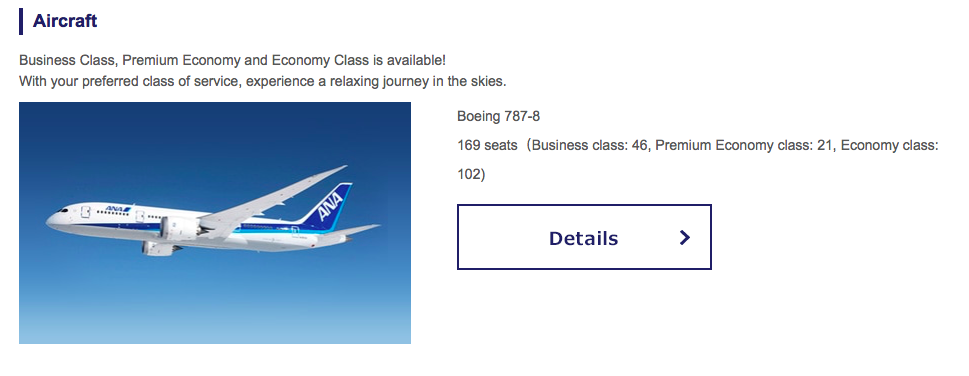Viewport: 969px width, 376px height.
Task: Click the 'Business class: 46' text
Action: 590,145
